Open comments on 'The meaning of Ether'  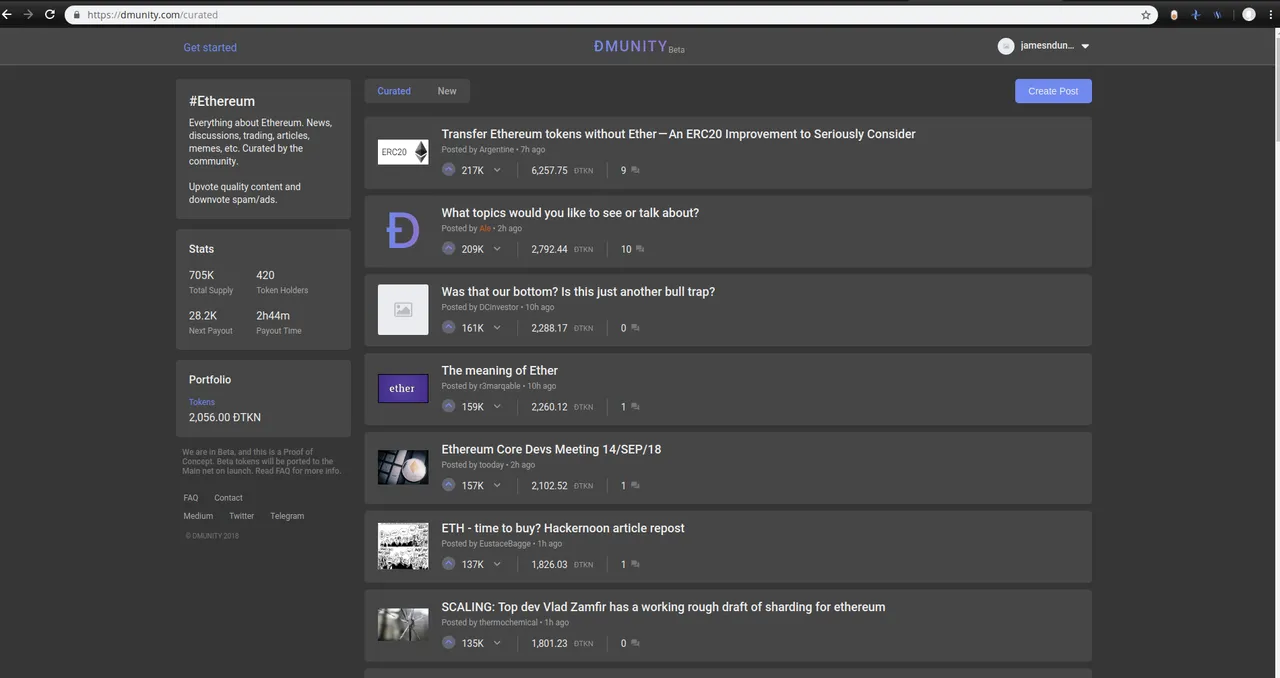(x=635, y=407)
